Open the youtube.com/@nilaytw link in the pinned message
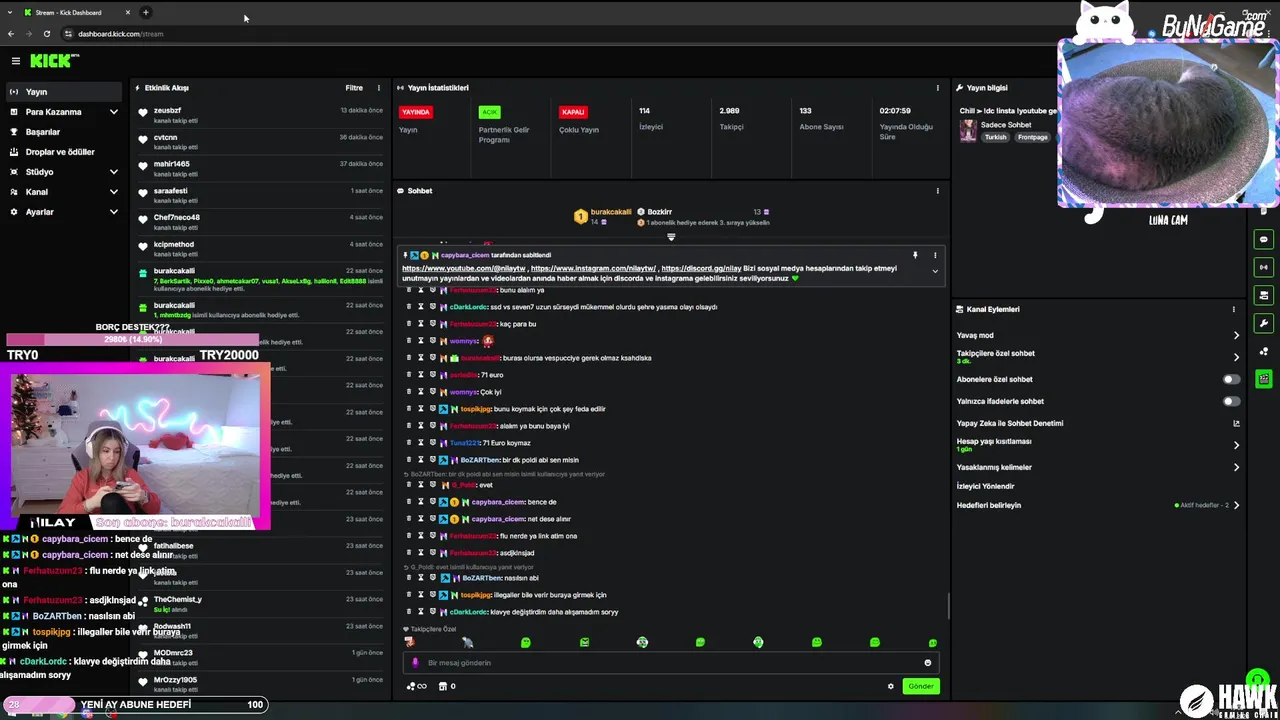Image resolution: width=1280 pixels, height=720 pixels. (x=464, y=268)
